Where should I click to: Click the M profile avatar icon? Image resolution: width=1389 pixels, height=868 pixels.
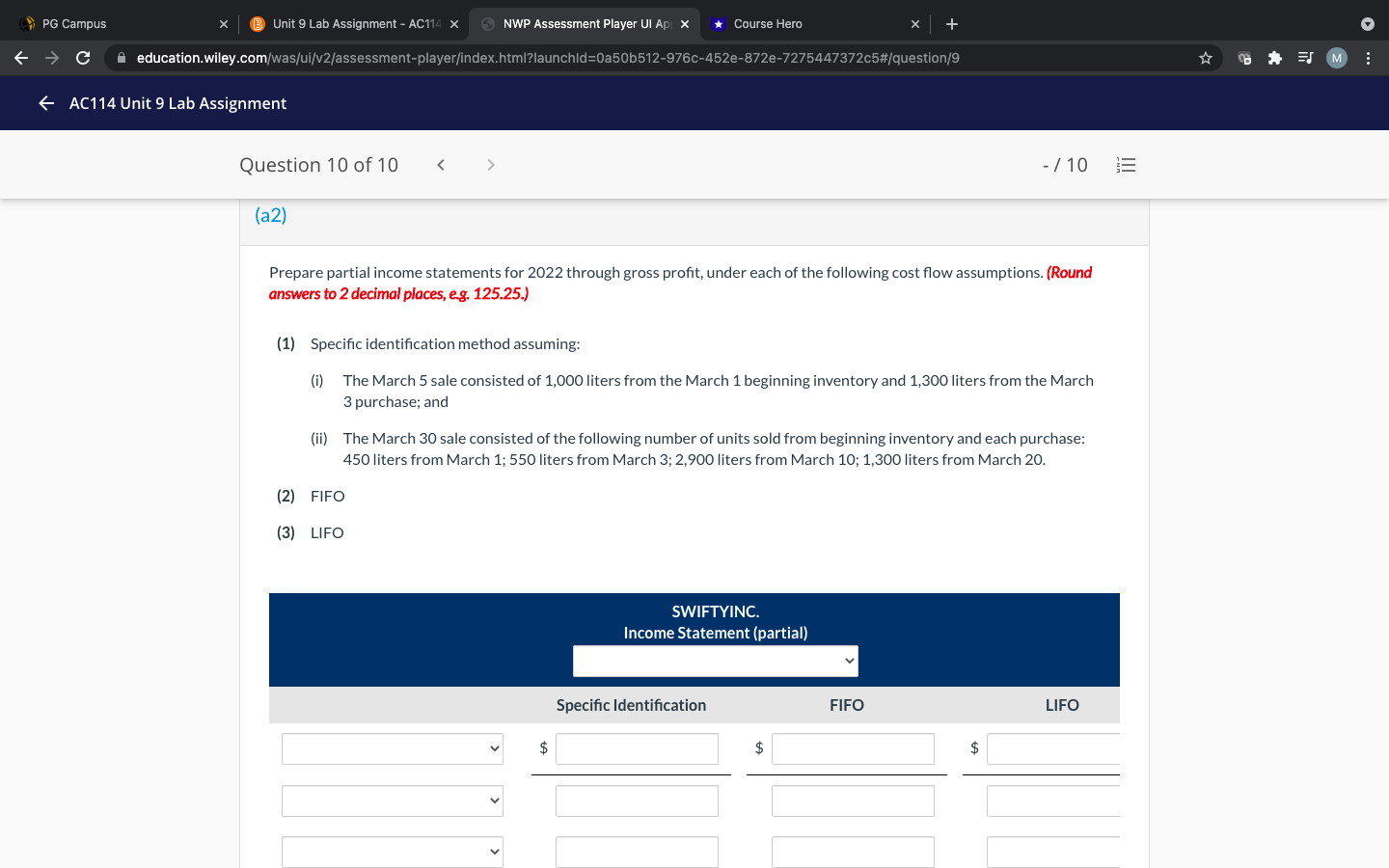pyautogui.click(x=1336, y=58)
